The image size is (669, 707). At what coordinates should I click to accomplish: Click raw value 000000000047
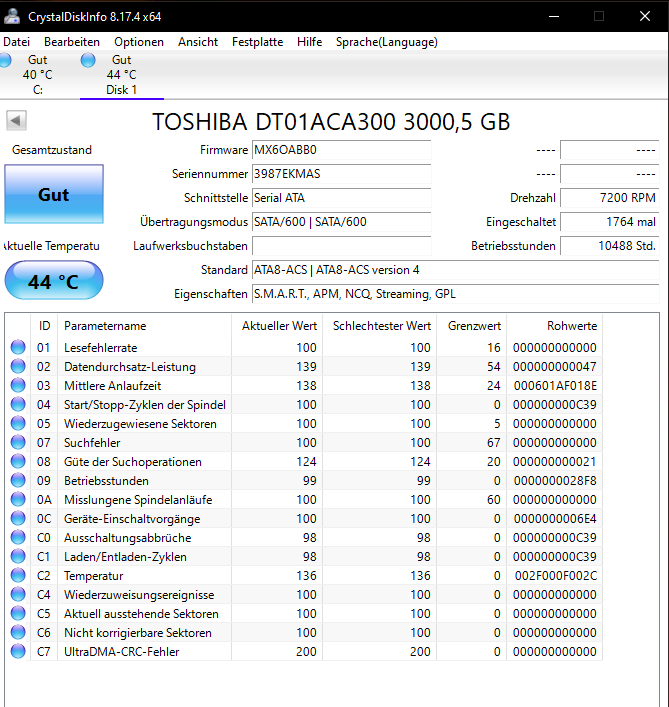click(x=555, y=367)
